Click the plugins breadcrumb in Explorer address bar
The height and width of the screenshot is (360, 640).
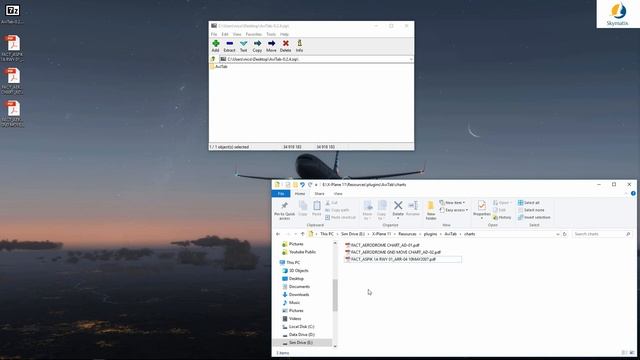click(x=430, y=234)
